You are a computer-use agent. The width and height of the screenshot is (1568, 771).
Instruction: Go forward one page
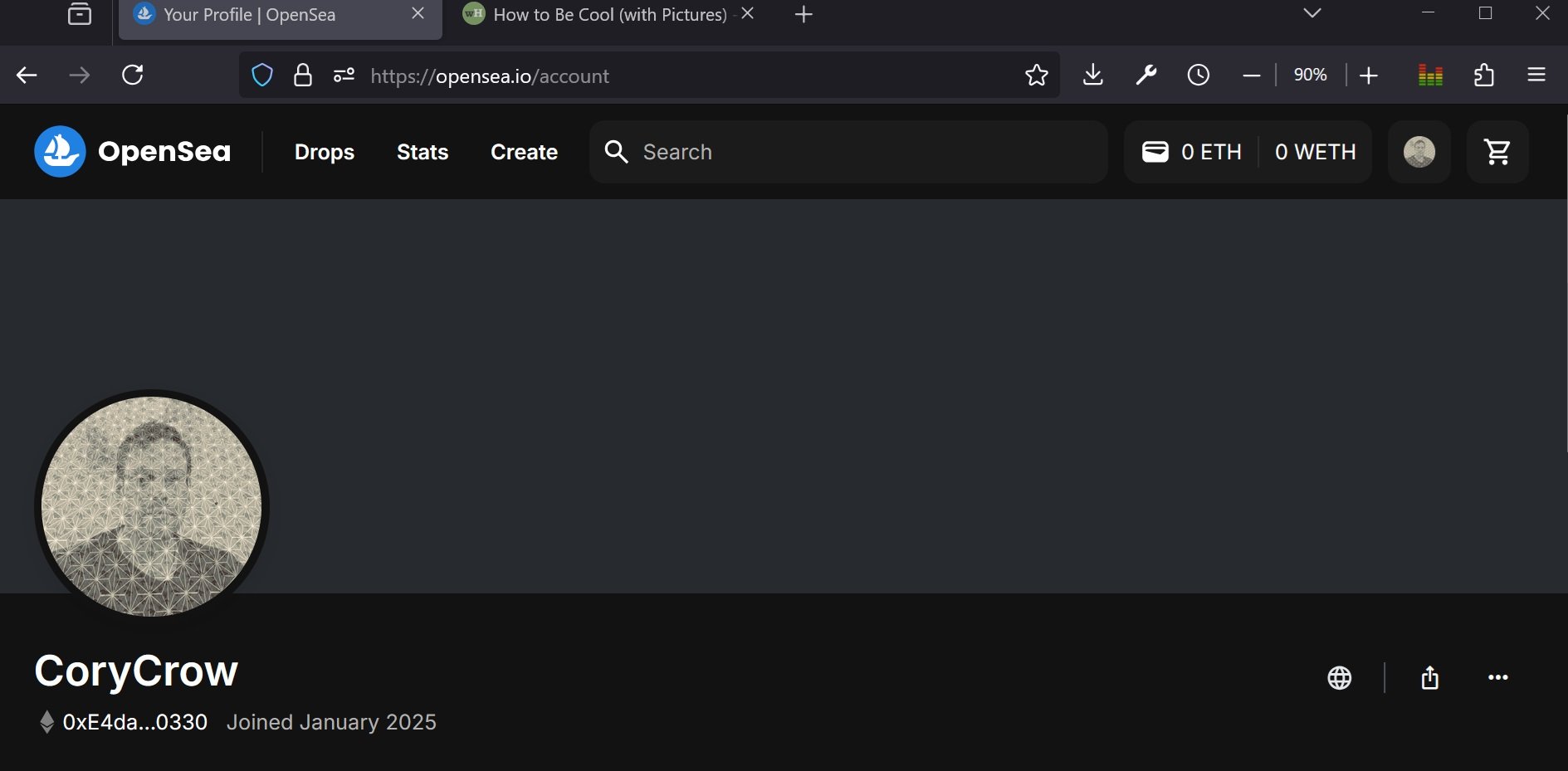[x=80, y=76]
